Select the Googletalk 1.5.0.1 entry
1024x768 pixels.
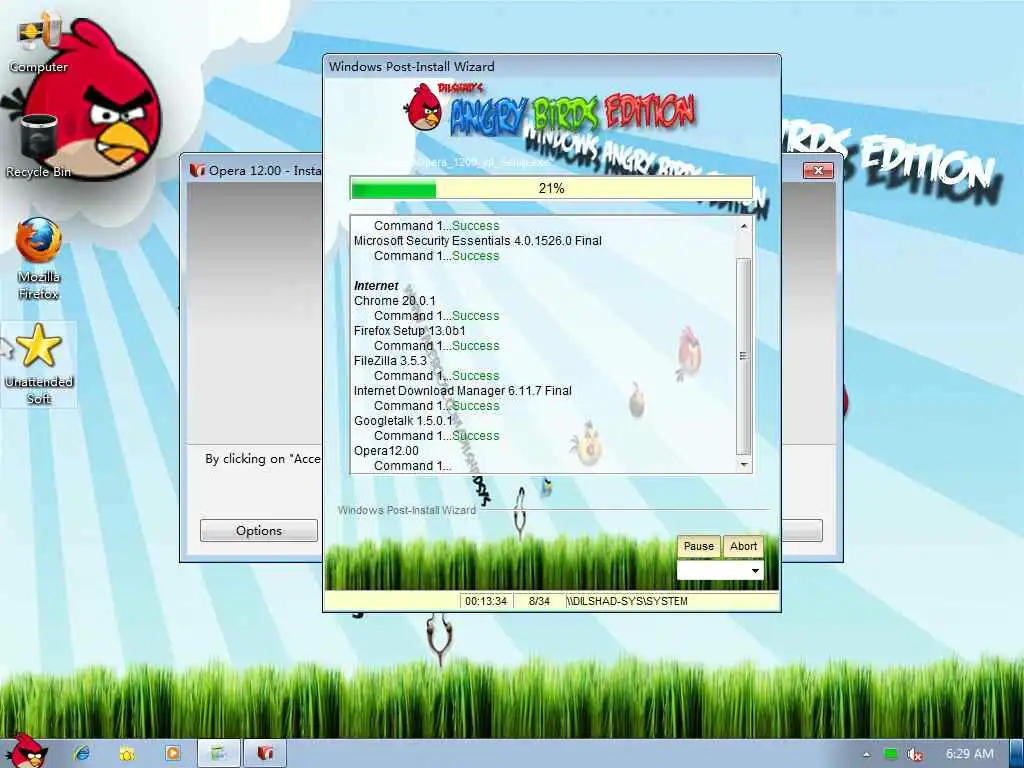click(403, 421)
